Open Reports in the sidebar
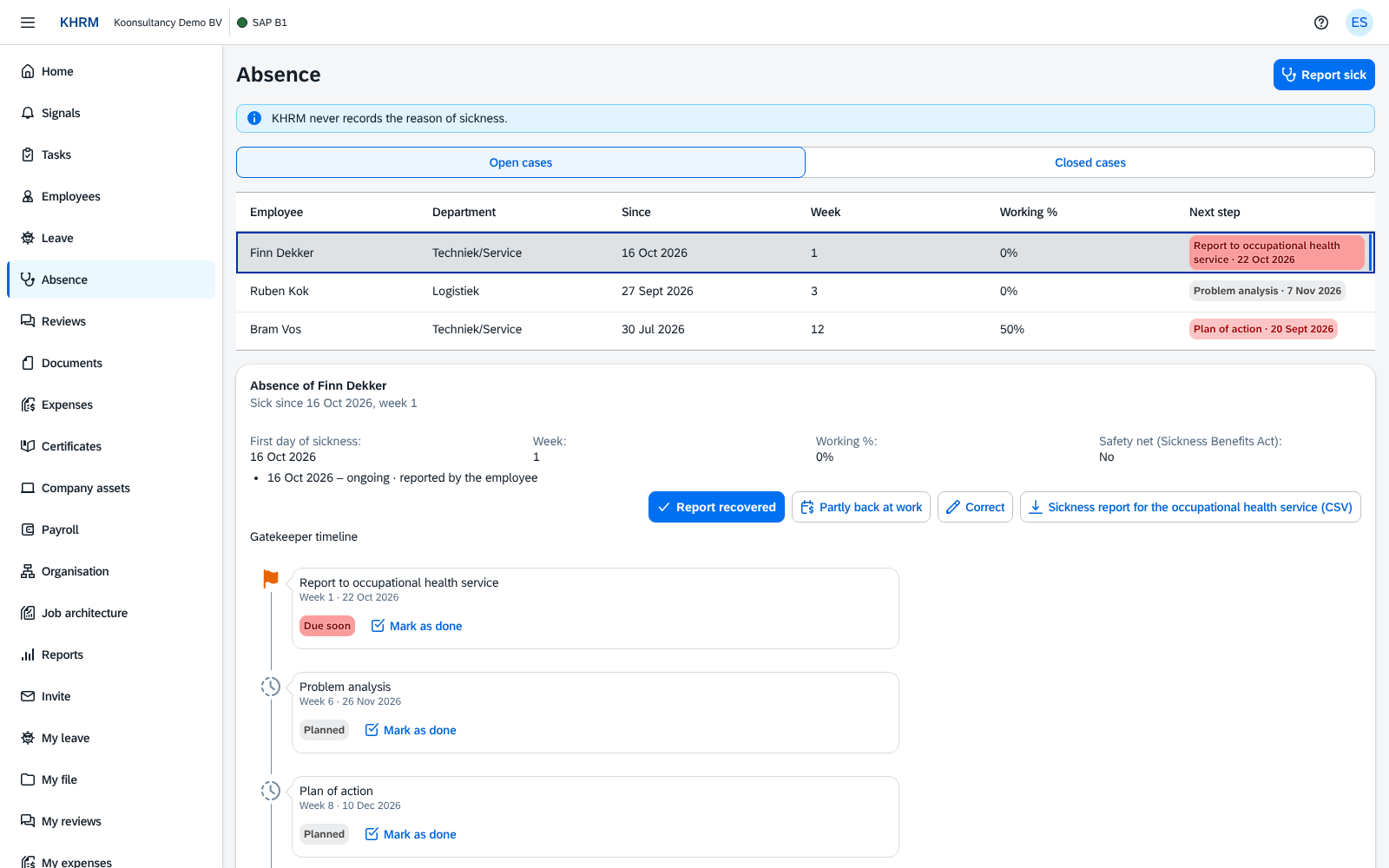The width and height of the screenshot is (1389, 868). (x=111, y=654)
